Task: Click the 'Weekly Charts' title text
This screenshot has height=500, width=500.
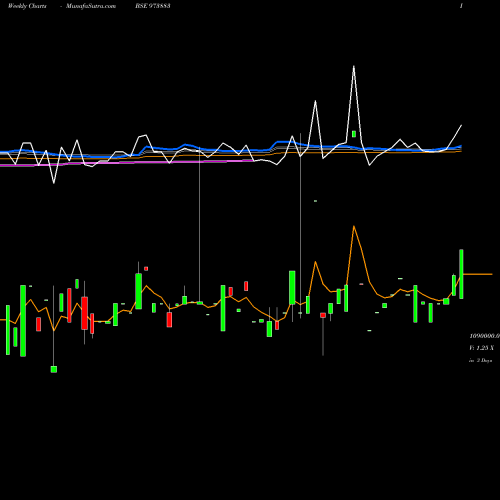Action: click(27, 6)
